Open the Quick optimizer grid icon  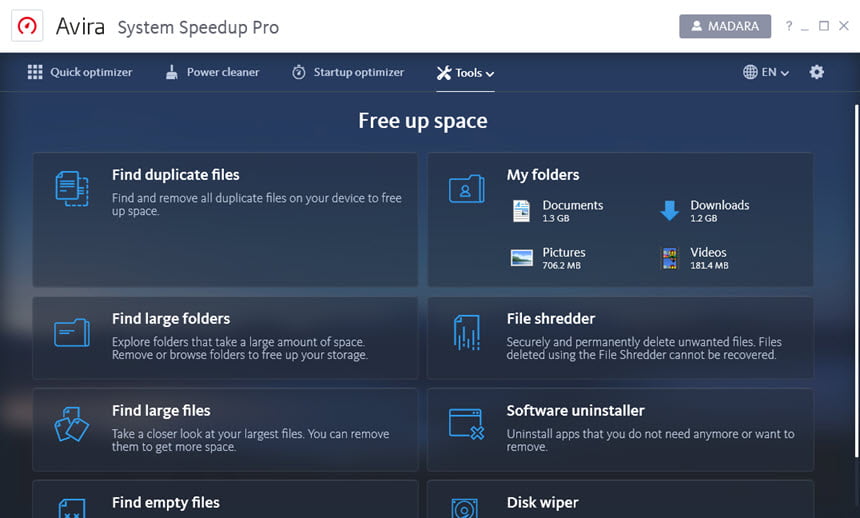point(35,72)
